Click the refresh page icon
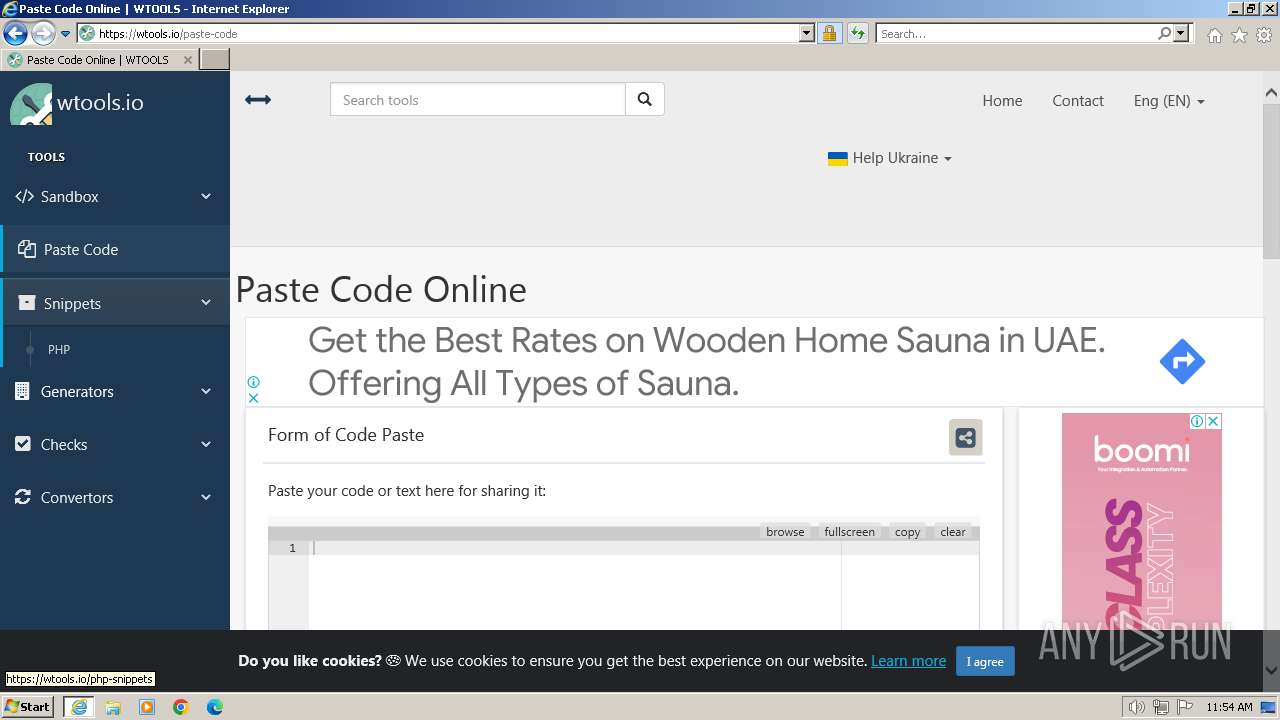Screen dimensions: 1280x720 [x=858, y=33]
